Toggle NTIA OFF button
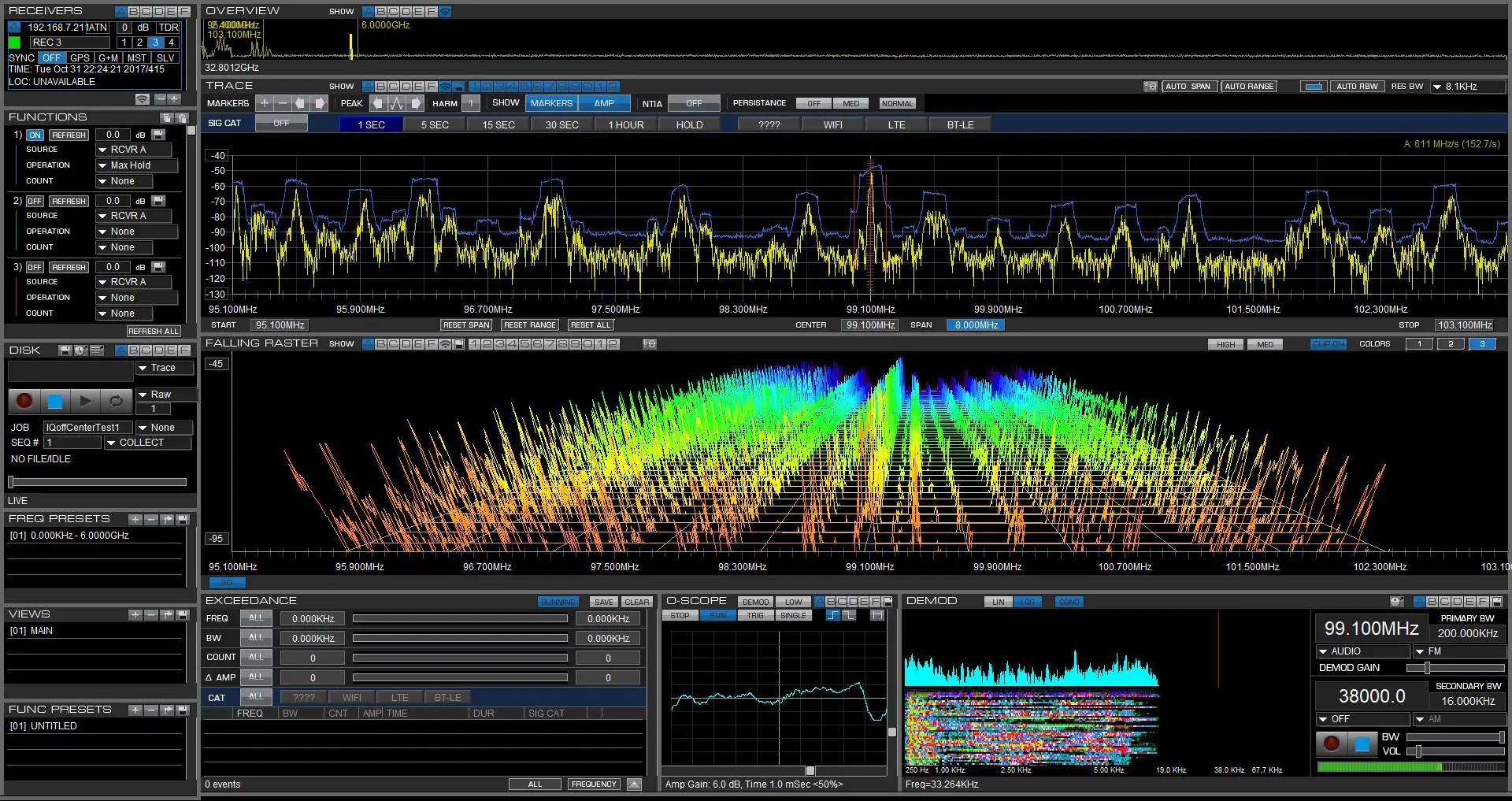 [x=694, y=103]
